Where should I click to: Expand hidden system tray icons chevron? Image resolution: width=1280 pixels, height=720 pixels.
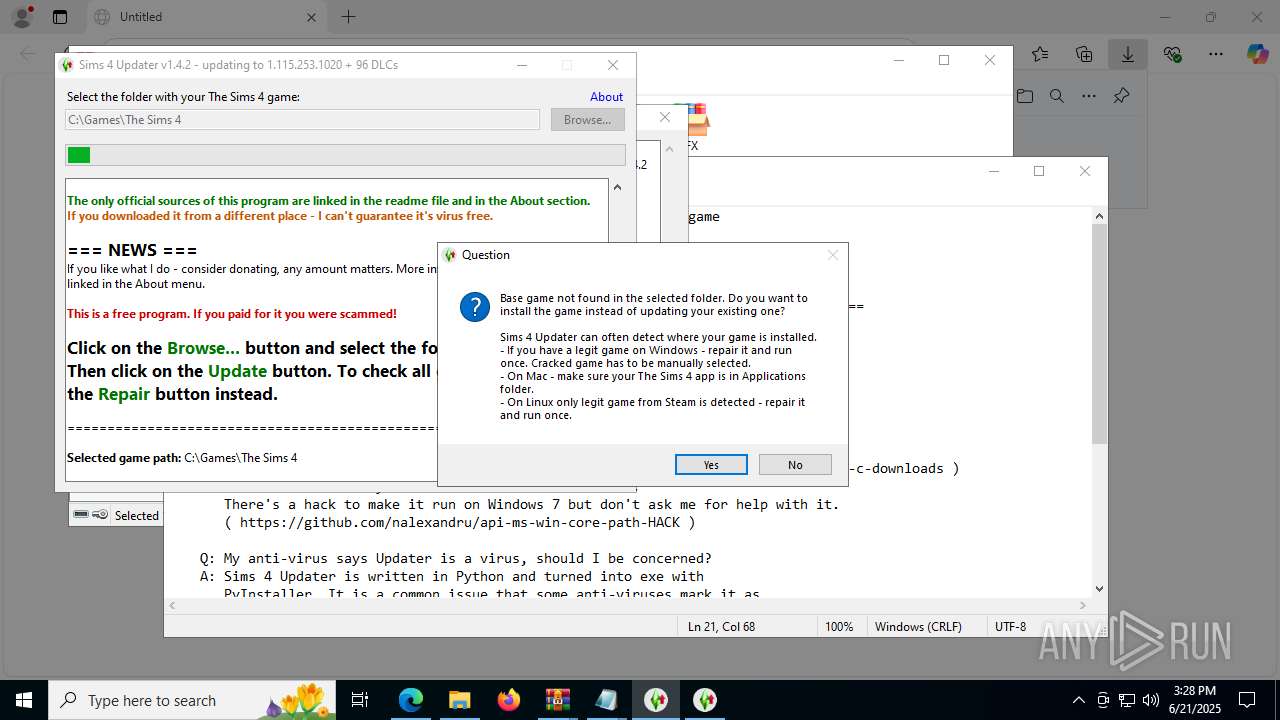click(1078, 700)
